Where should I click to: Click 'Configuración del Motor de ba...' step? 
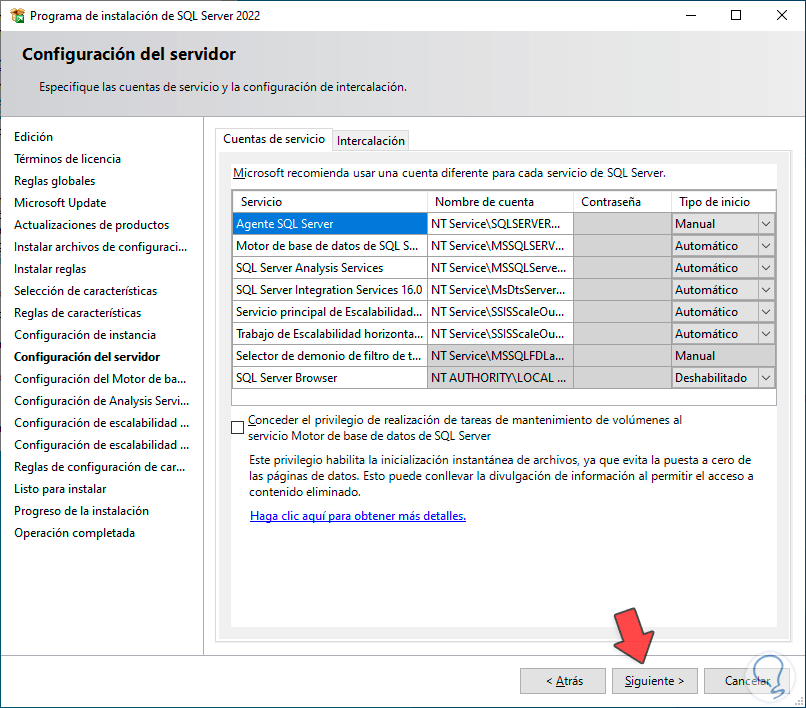click(x=100, y=379)
